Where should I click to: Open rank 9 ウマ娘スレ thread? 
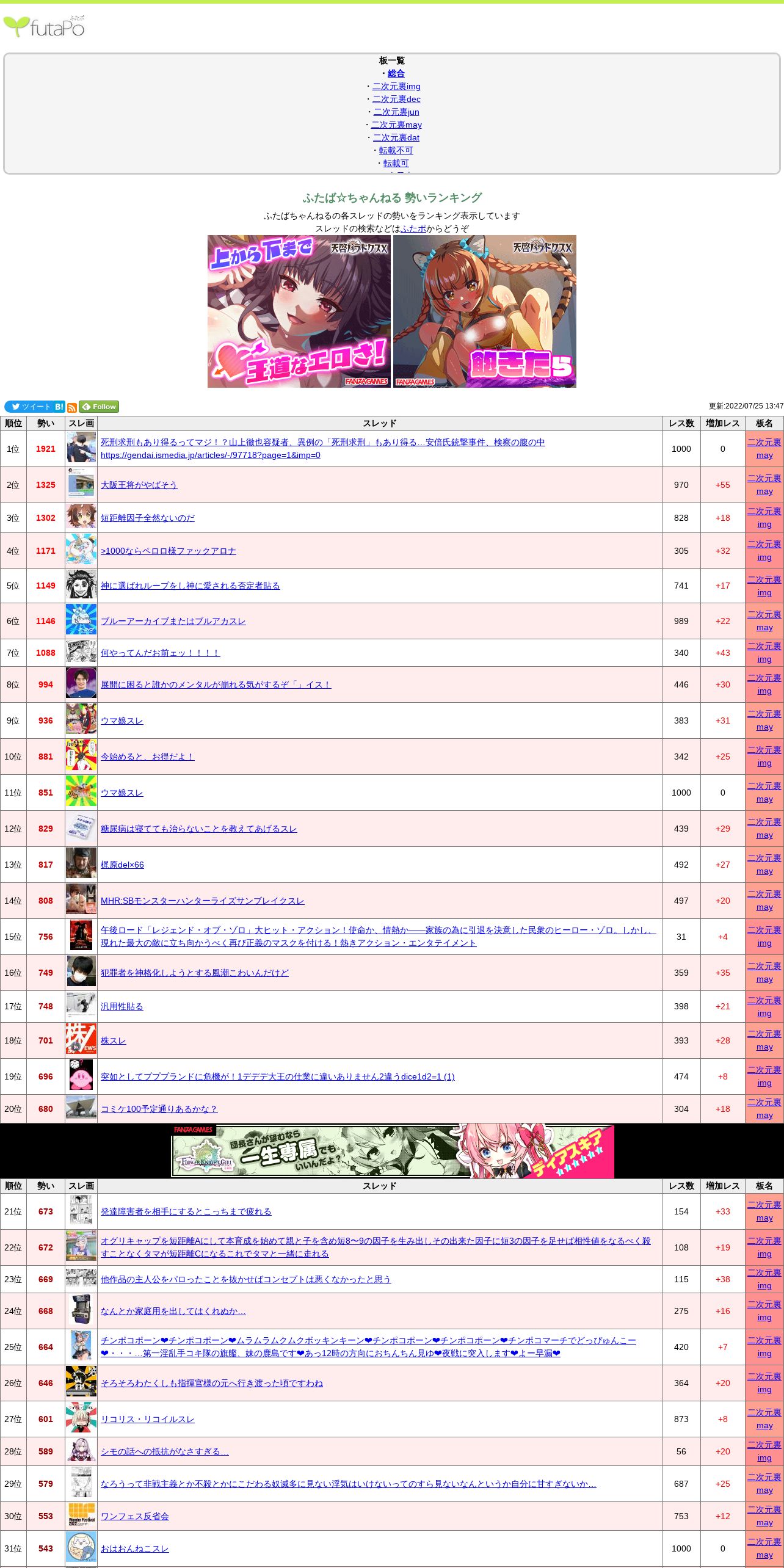[122, 720]
